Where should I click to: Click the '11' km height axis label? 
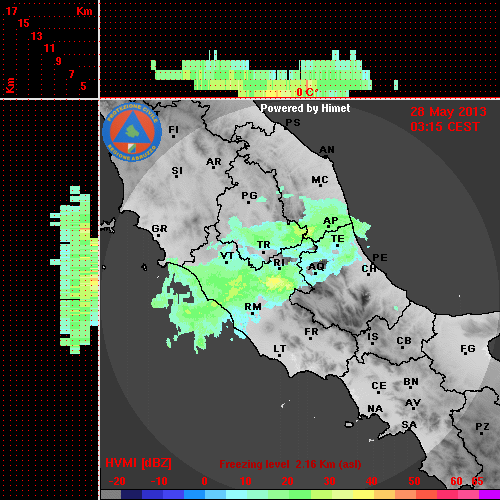point(49,48)
